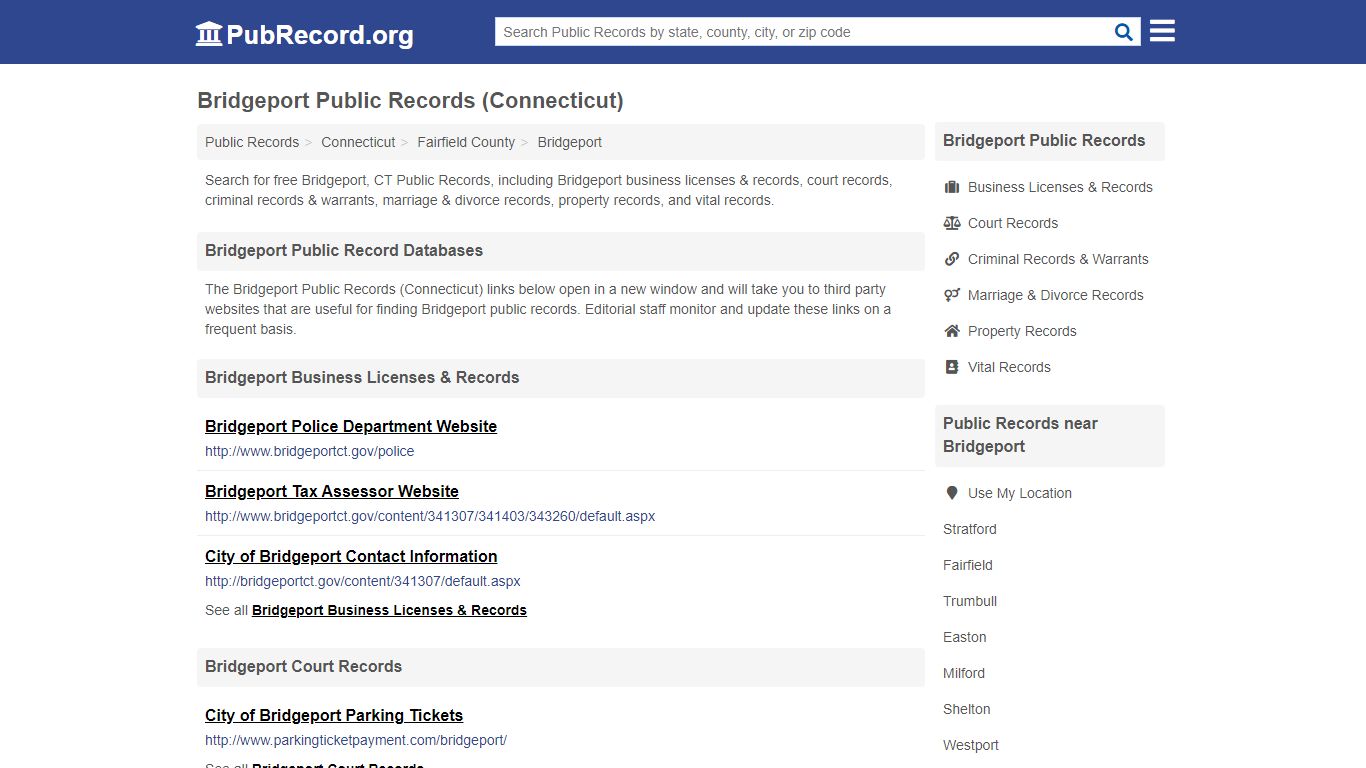
Task: Click the Bridgeport breadcrumb
Action: coord(570,142)
